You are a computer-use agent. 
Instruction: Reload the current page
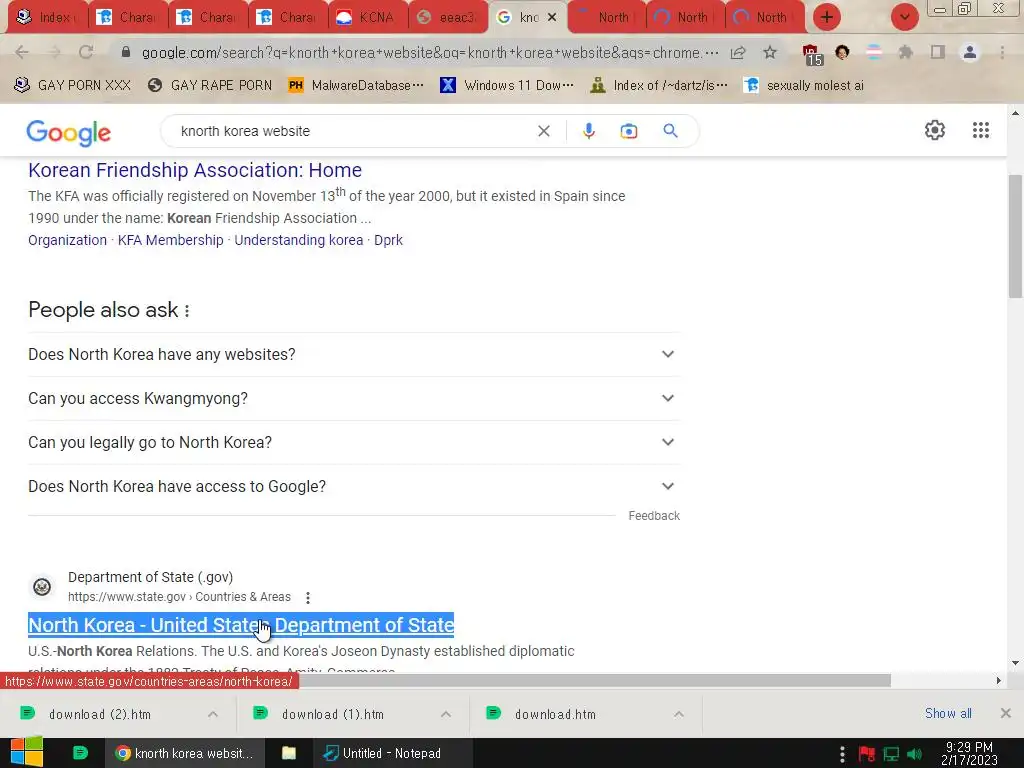(86, 52)
